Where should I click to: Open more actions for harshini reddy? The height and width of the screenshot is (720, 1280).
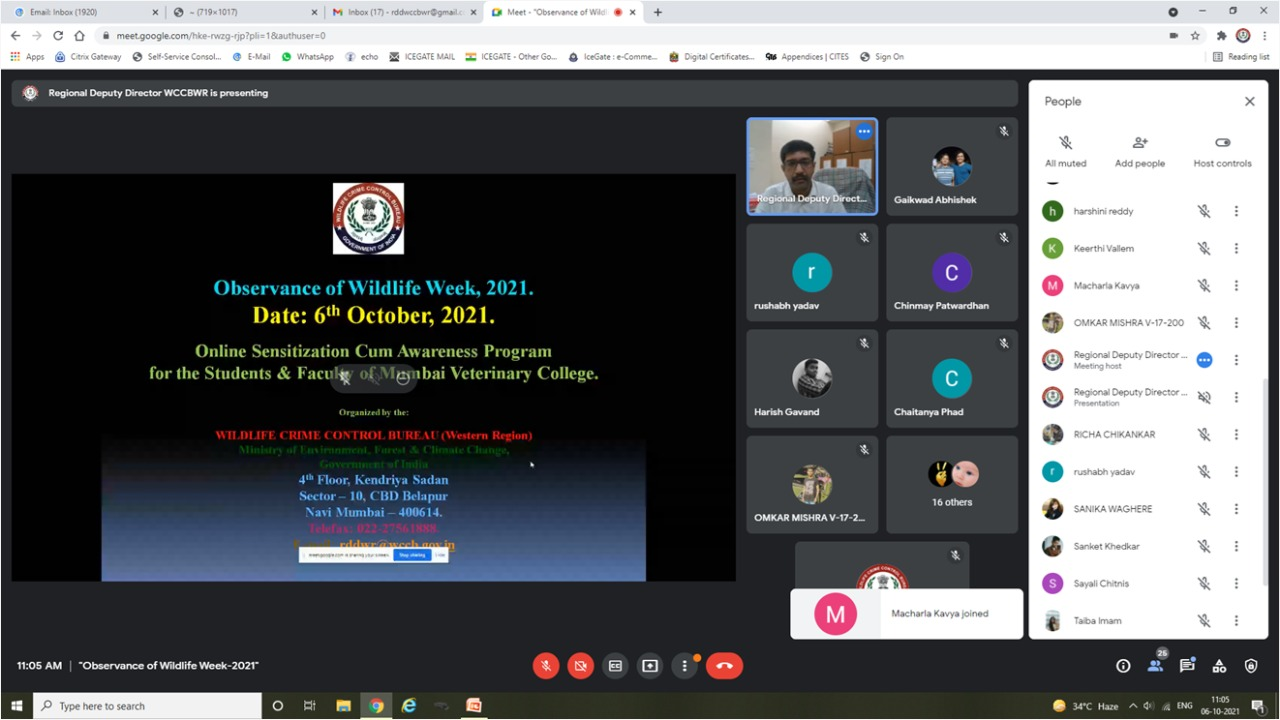[x=1236, y=211]
